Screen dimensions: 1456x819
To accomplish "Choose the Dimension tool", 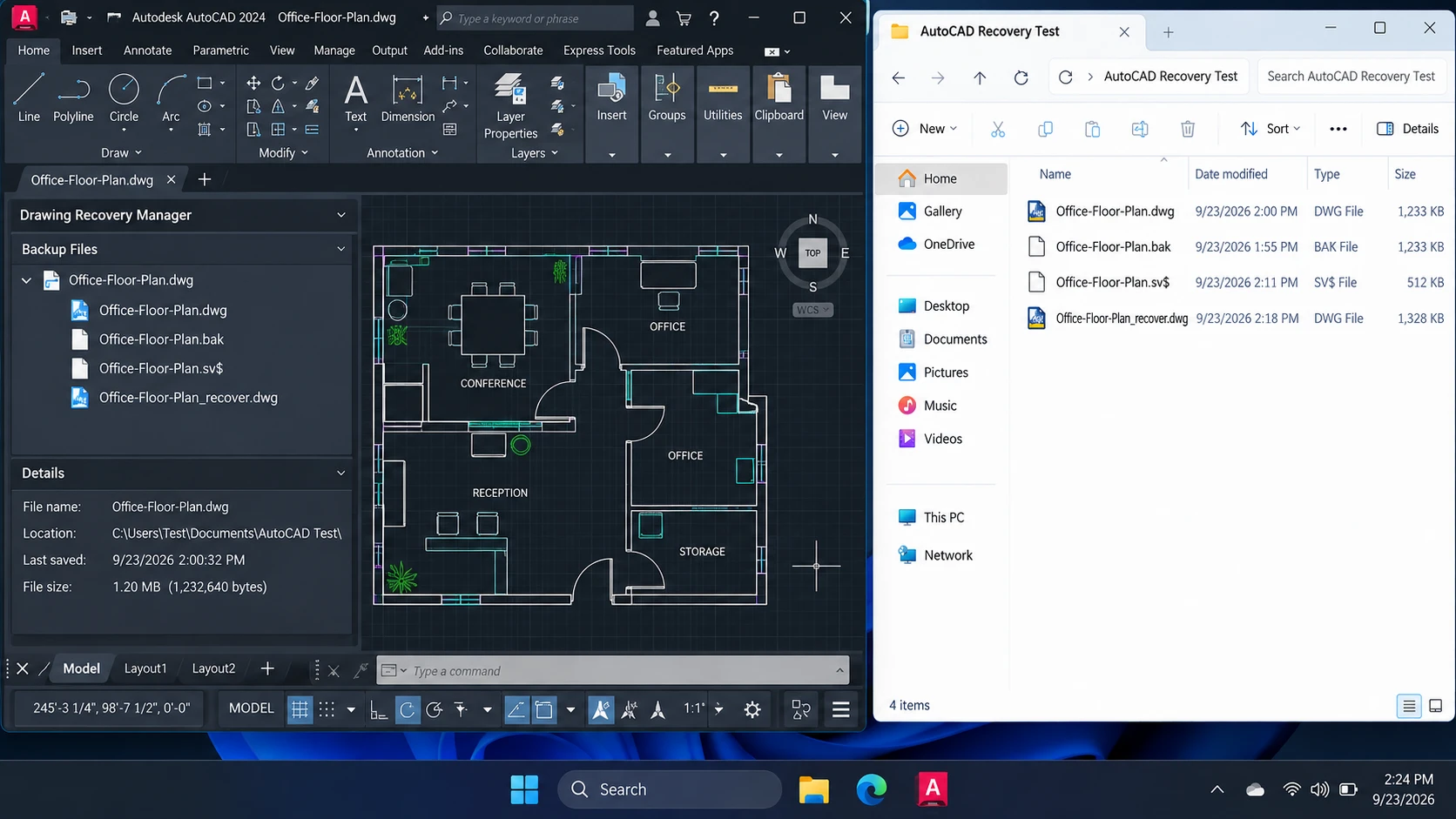I will [x=408, y=98].
